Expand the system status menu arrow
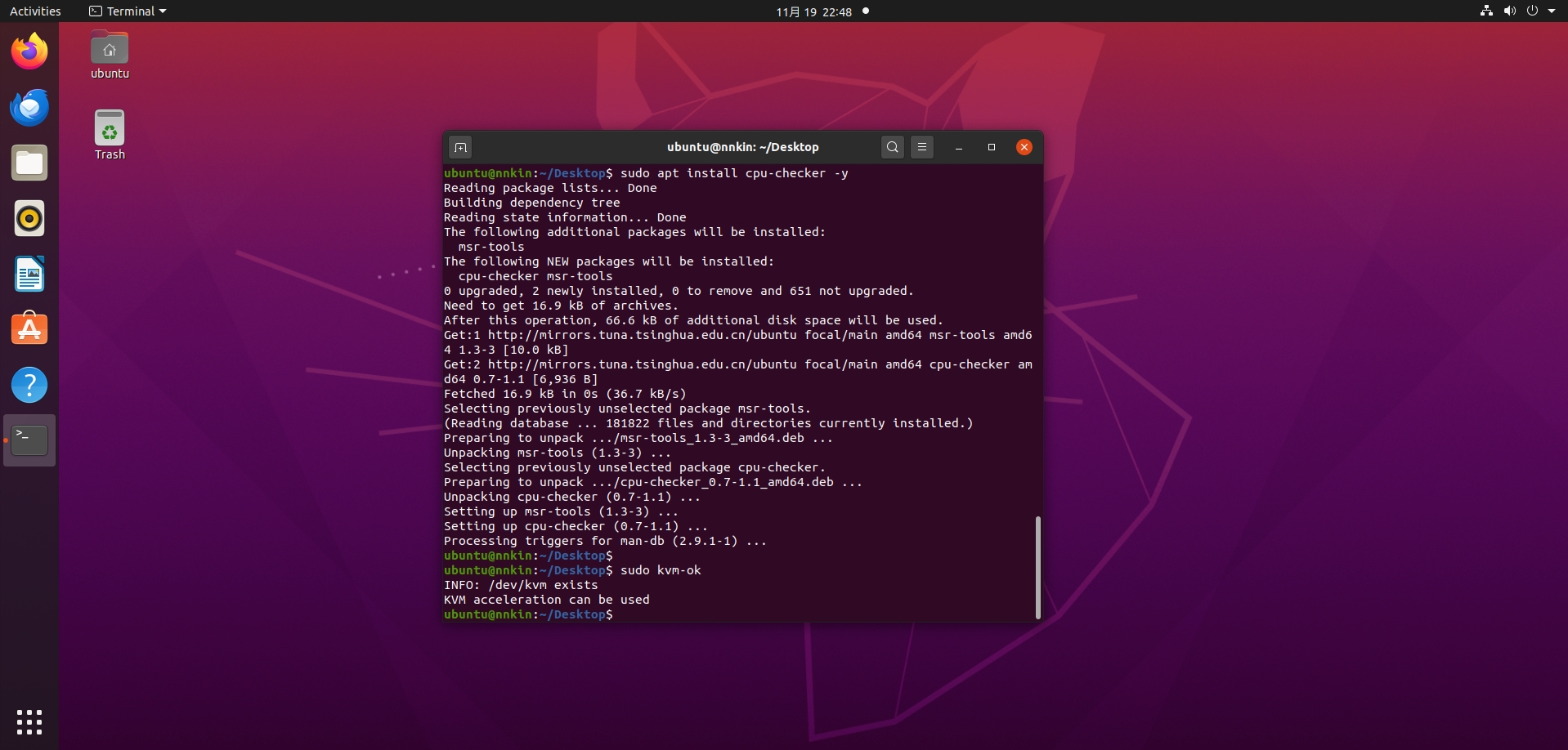1568x750 pixels. 1552,11
